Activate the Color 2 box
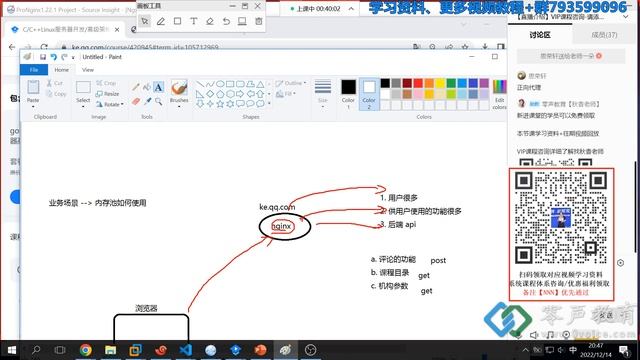640x360 pixels. pyautogui.click(x=369, y=94)
